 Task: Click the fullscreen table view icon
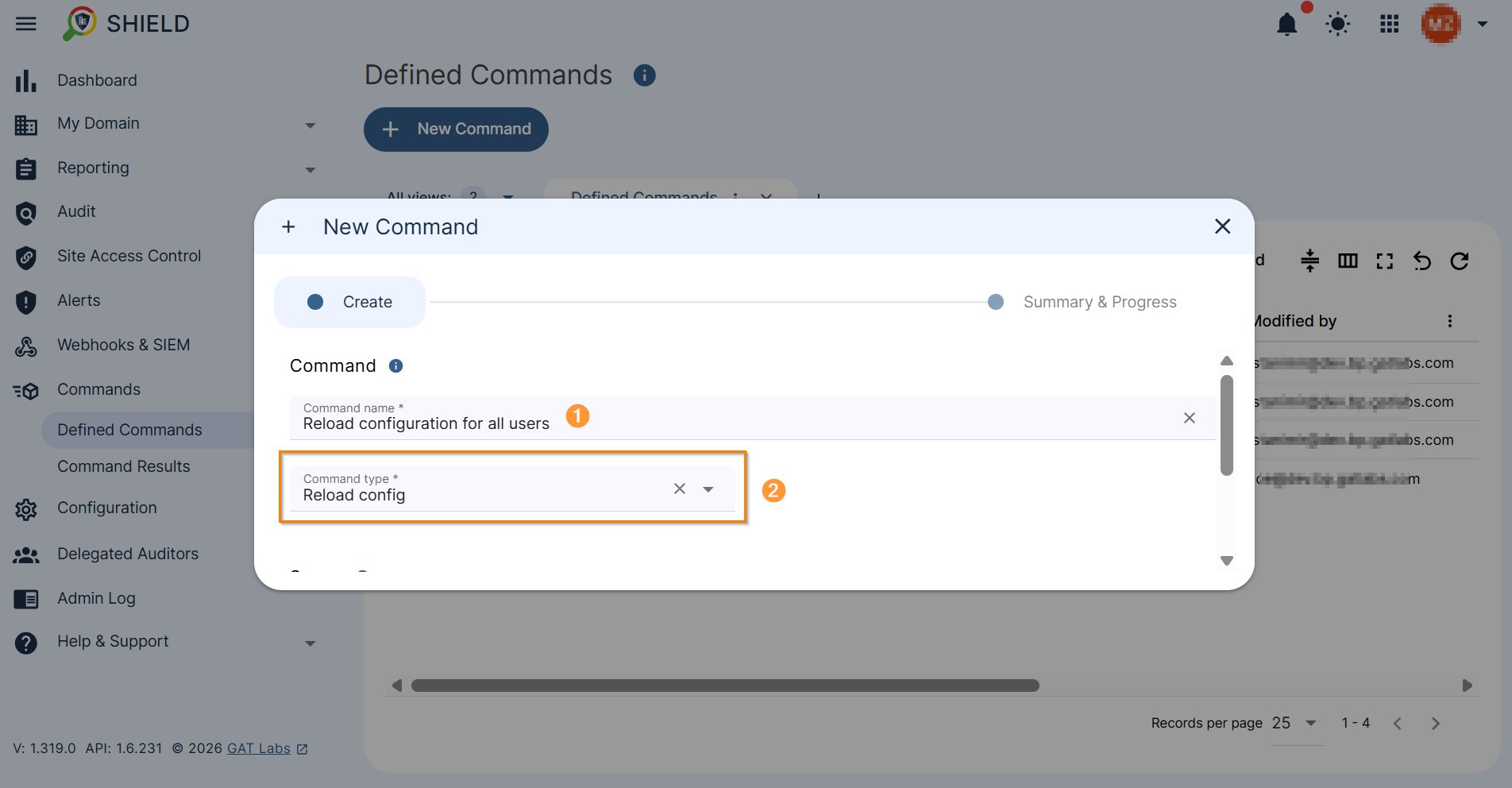pos(1385,261)
